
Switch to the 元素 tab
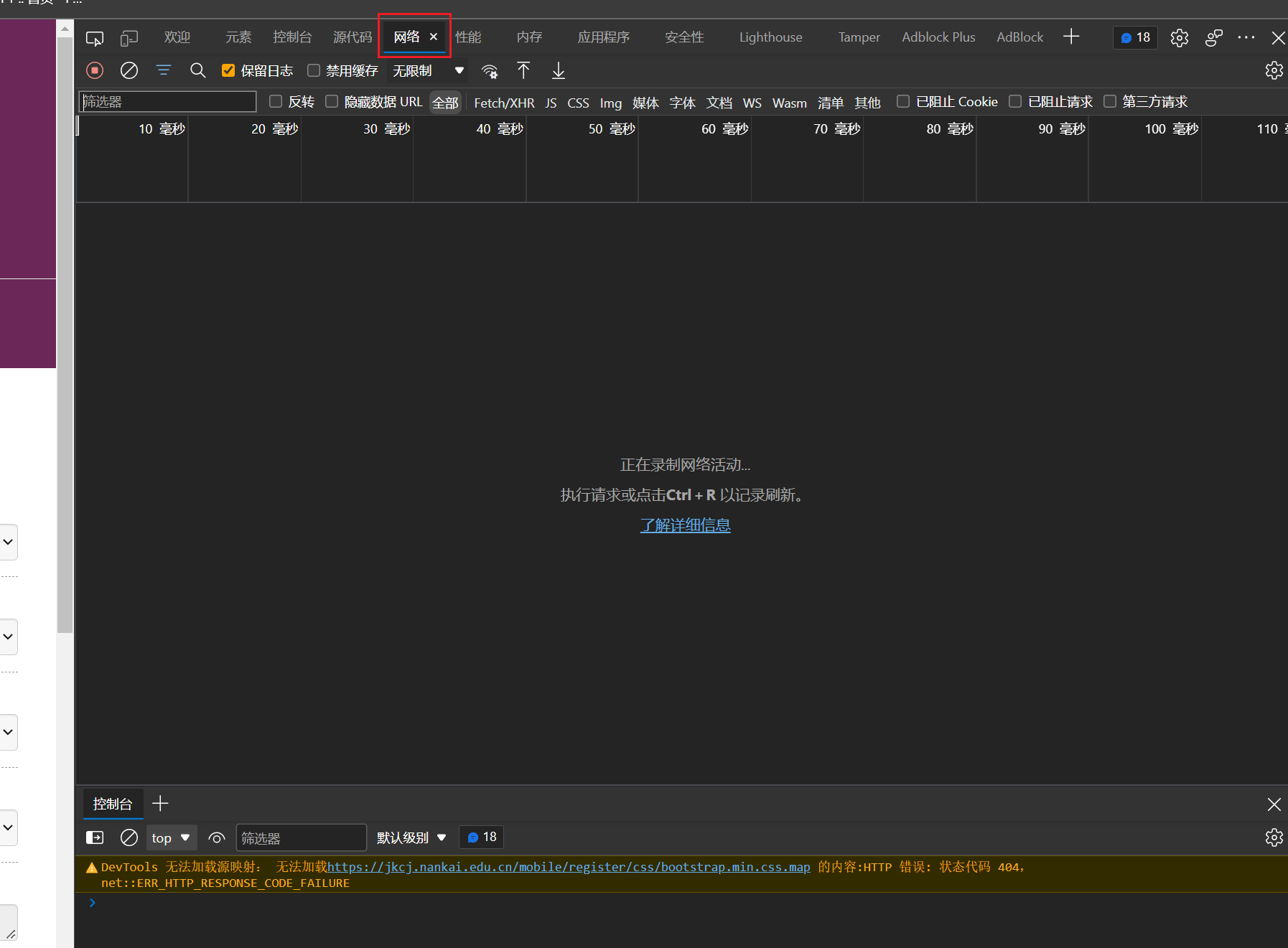pos(238,37)
